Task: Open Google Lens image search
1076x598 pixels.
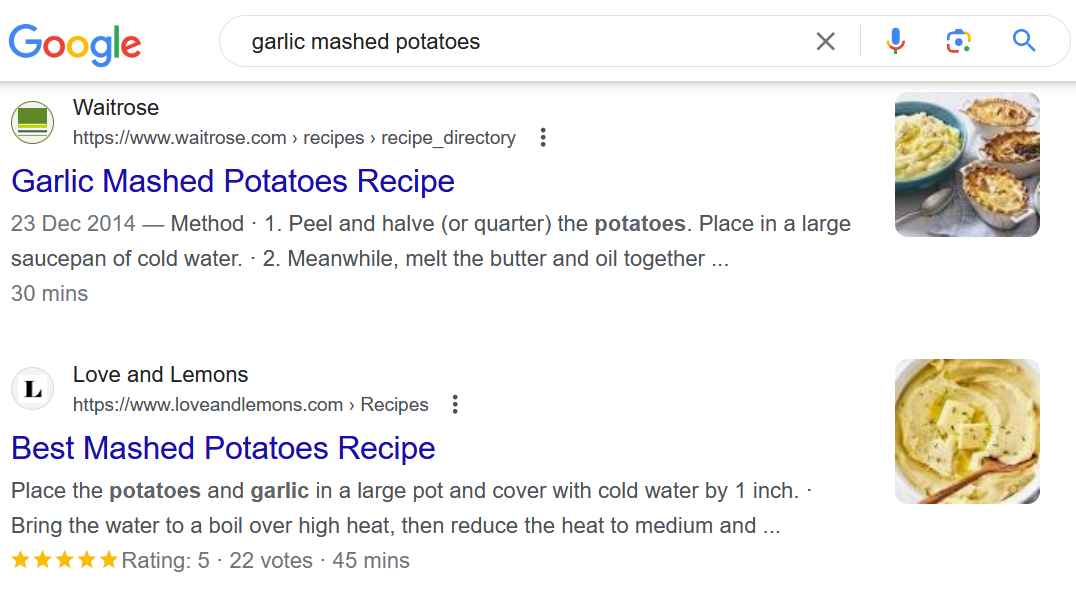Action: [x=958, y=41]
